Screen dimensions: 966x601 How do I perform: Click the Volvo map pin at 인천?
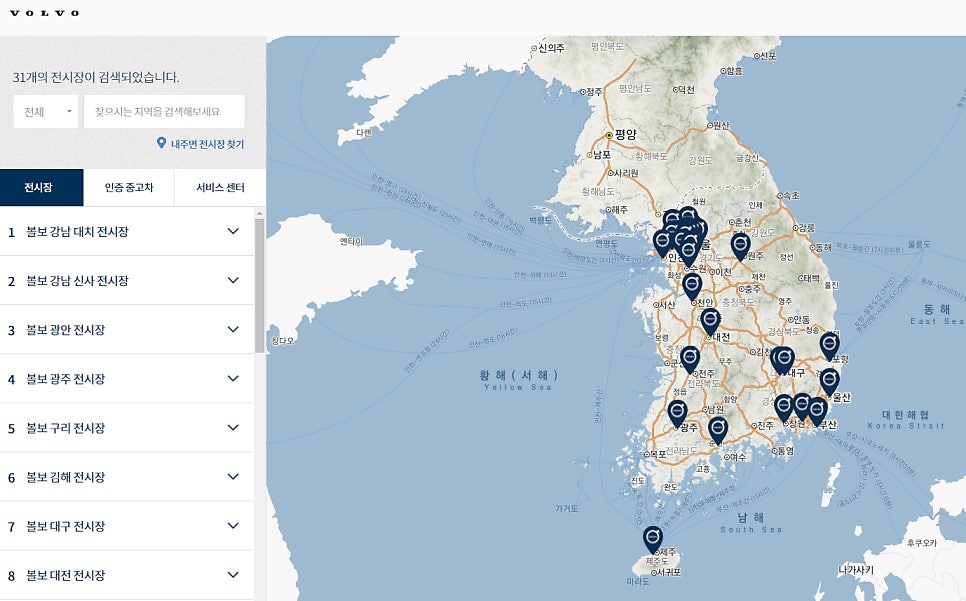pos(663,242)
